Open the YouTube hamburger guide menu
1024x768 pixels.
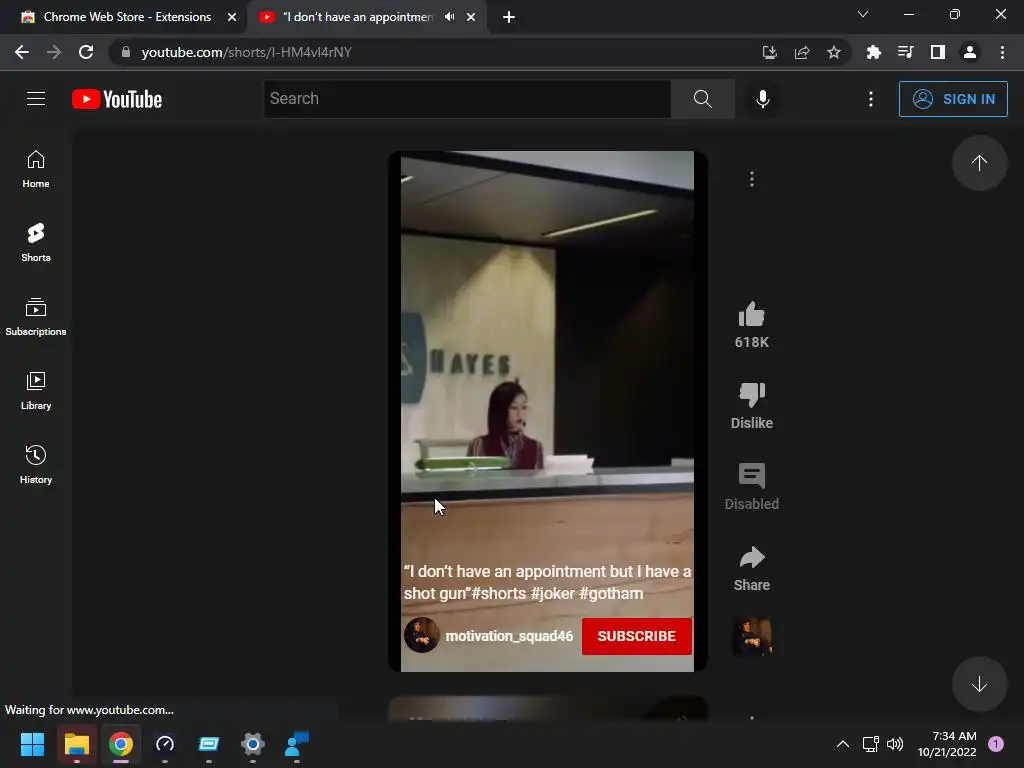point(36,99)
